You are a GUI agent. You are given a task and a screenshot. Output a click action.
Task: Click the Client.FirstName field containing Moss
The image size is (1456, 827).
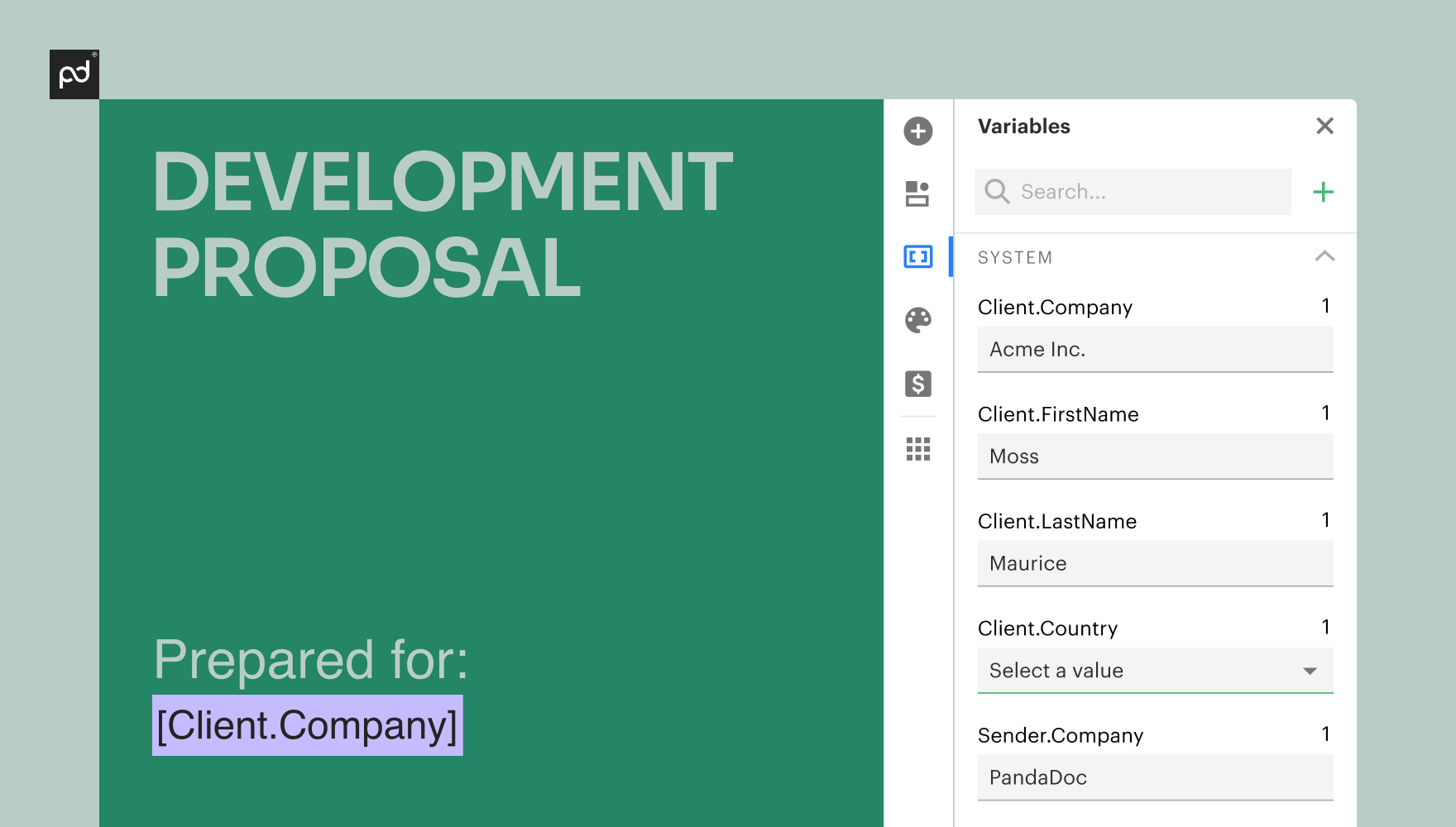point(1155,457)
